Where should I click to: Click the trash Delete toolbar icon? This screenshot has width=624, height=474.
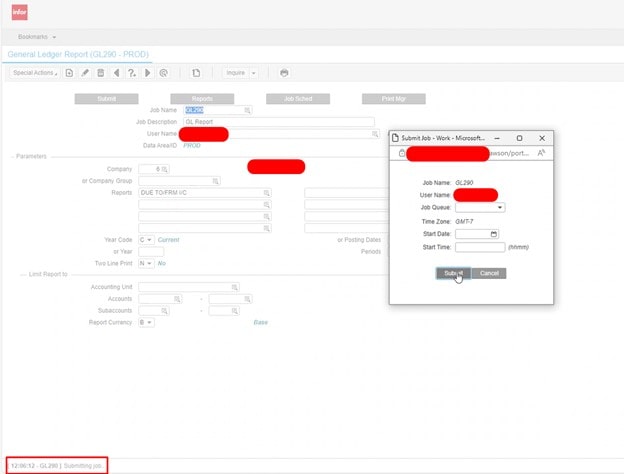[101, 73]
